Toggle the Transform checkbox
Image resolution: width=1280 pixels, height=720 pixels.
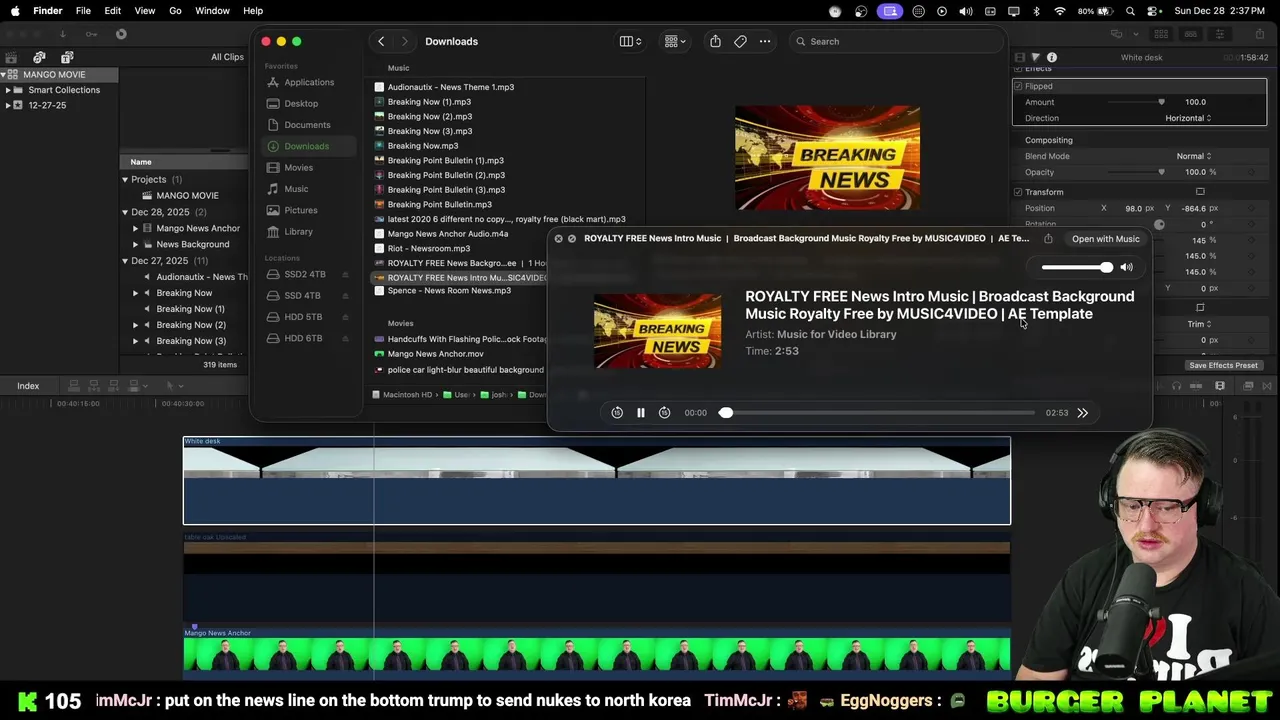pos(1018,192)
